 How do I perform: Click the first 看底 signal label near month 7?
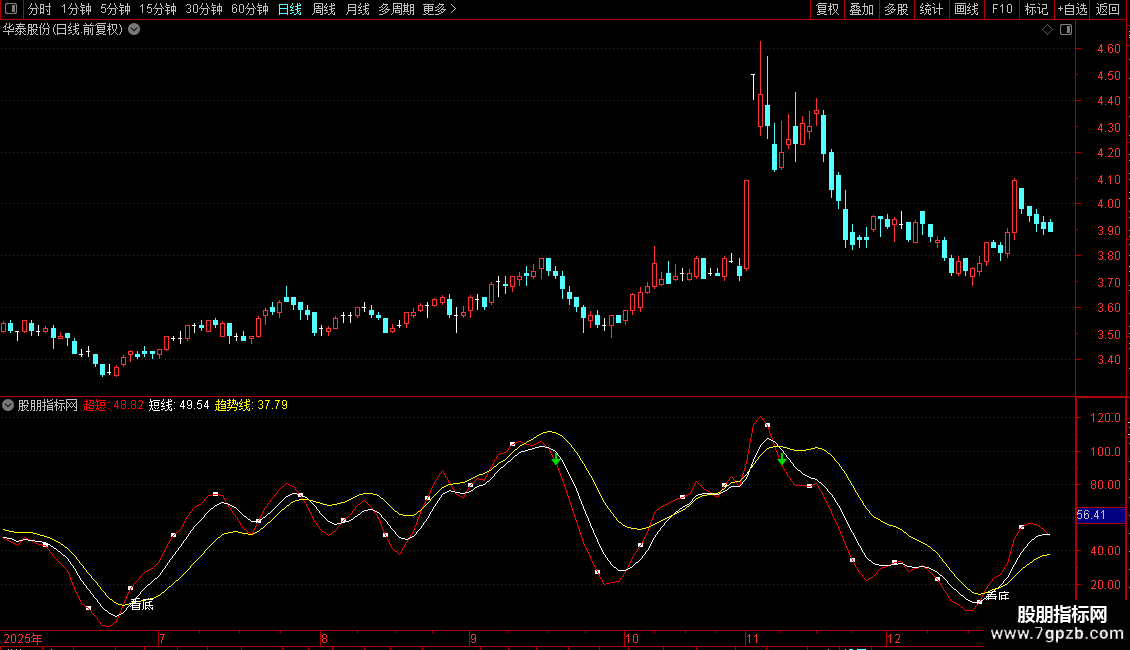pos(142,605)
